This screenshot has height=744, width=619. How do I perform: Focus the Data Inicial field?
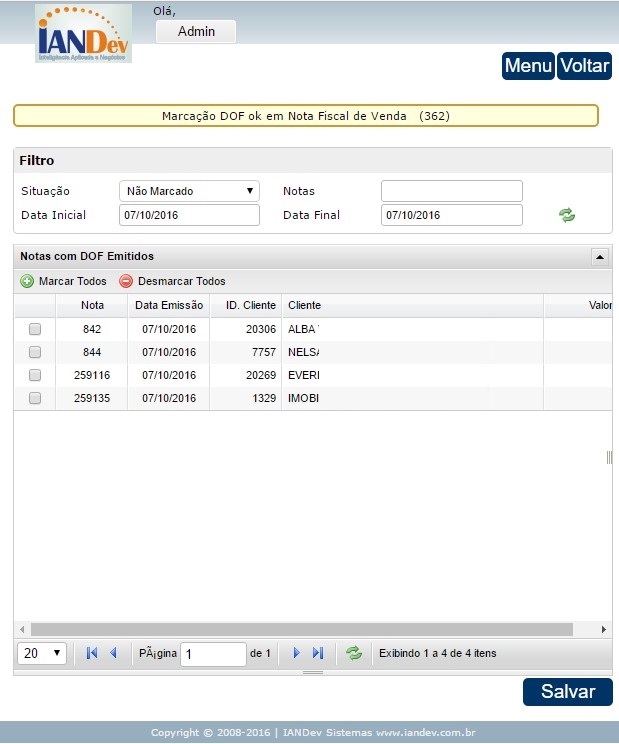click(x=189, y=215)
